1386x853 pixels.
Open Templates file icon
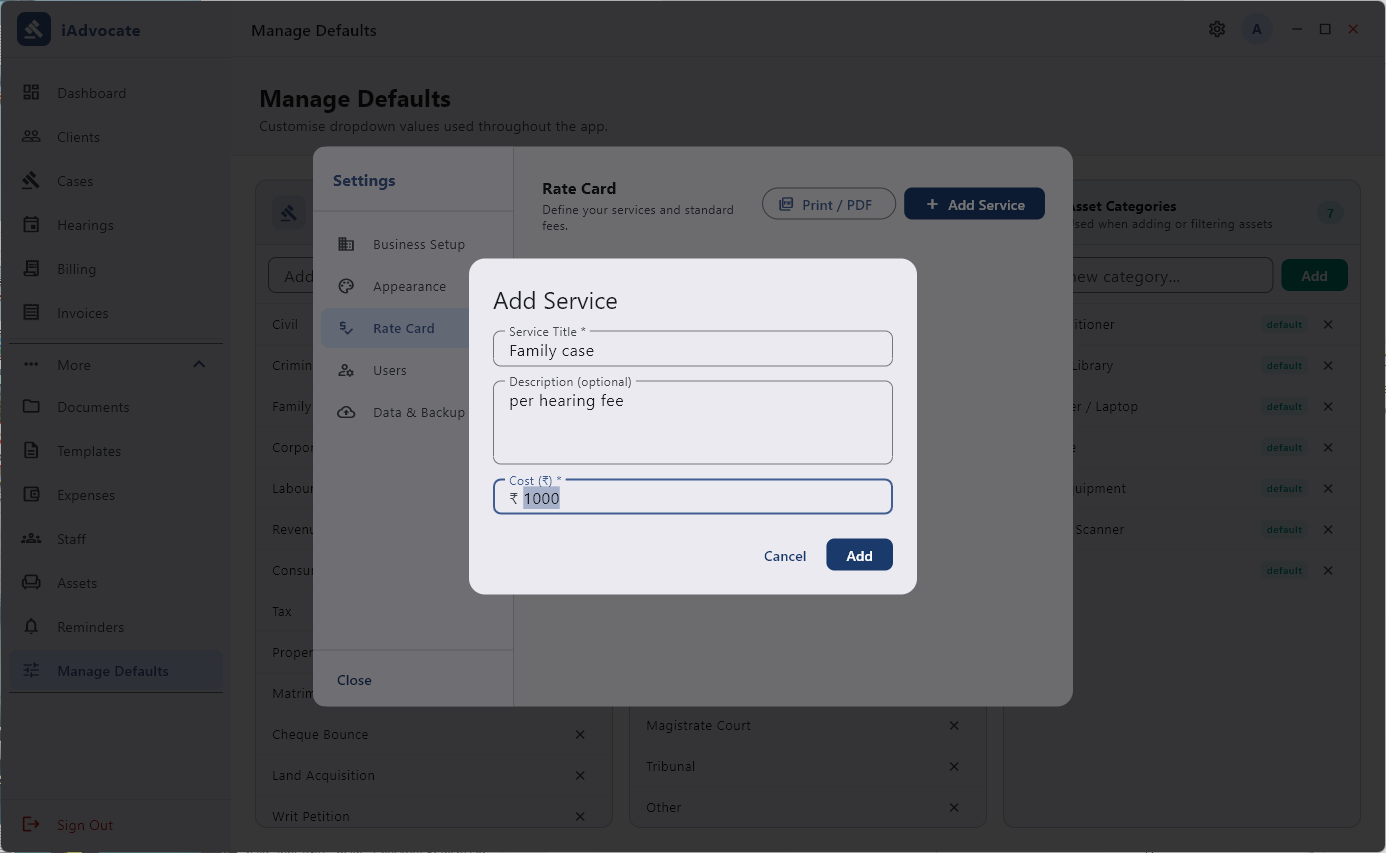[31, 450]
